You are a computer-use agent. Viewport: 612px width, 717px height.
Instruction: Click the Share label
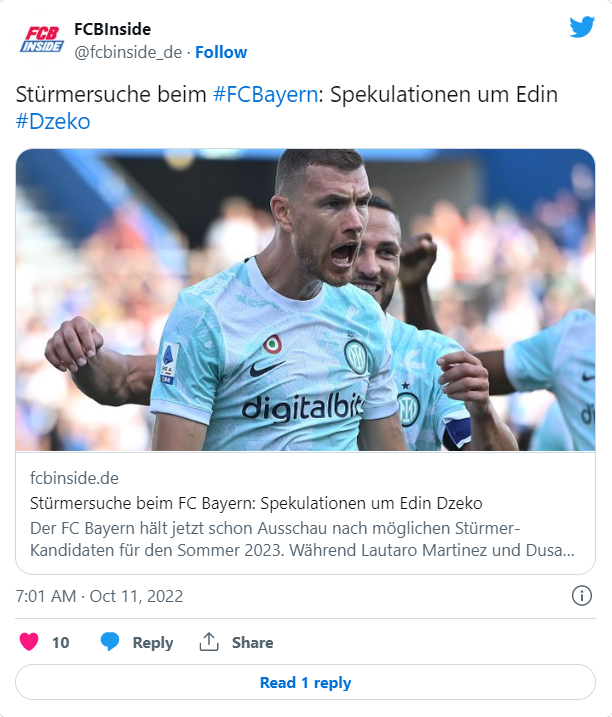click(x=252, y=642)
